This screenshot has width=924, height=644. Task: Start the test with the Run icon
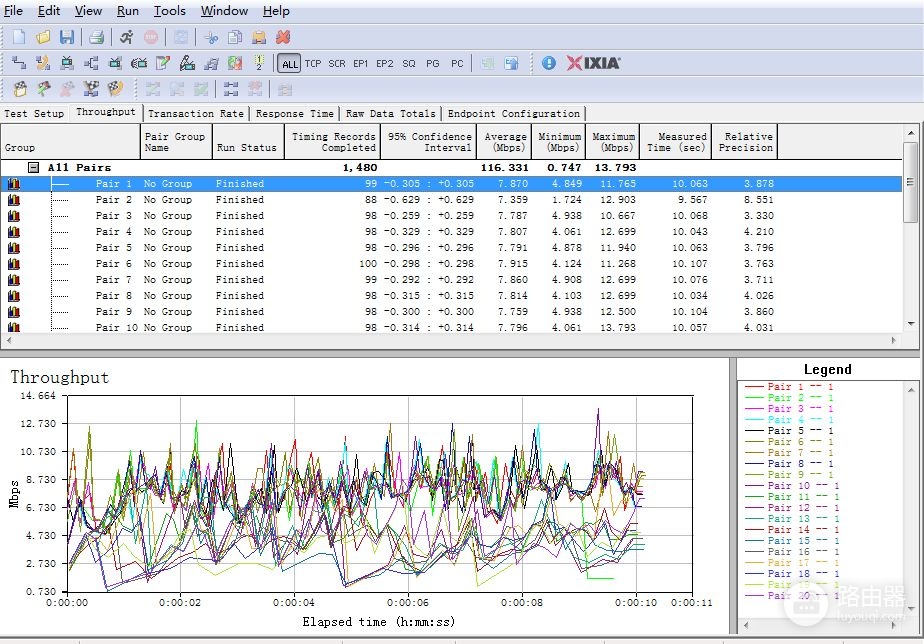coord(126,37)
